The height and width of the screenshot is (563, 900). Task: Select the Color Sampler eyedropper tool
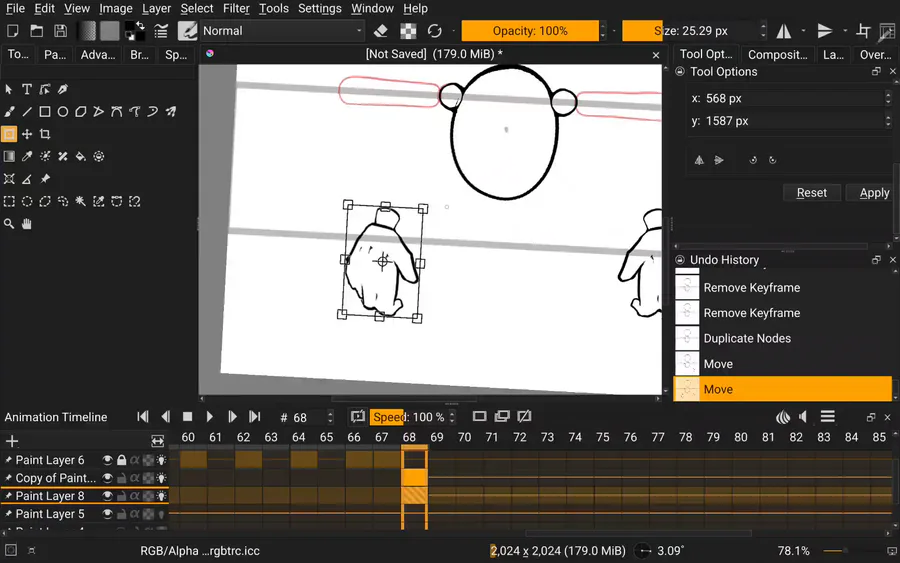[x=27, y=156]
